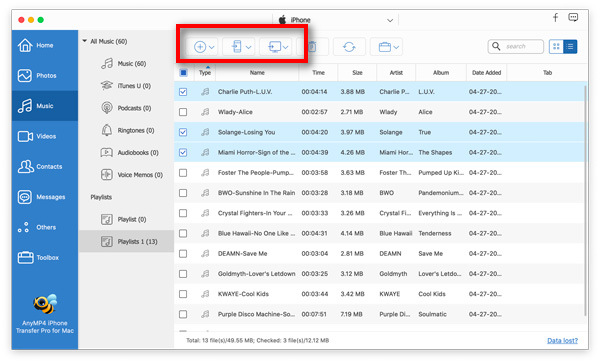Click the Pandemonium album cell
Image resolution: width=600 pixels, height=363 pixels.
(x=441, y=193)
